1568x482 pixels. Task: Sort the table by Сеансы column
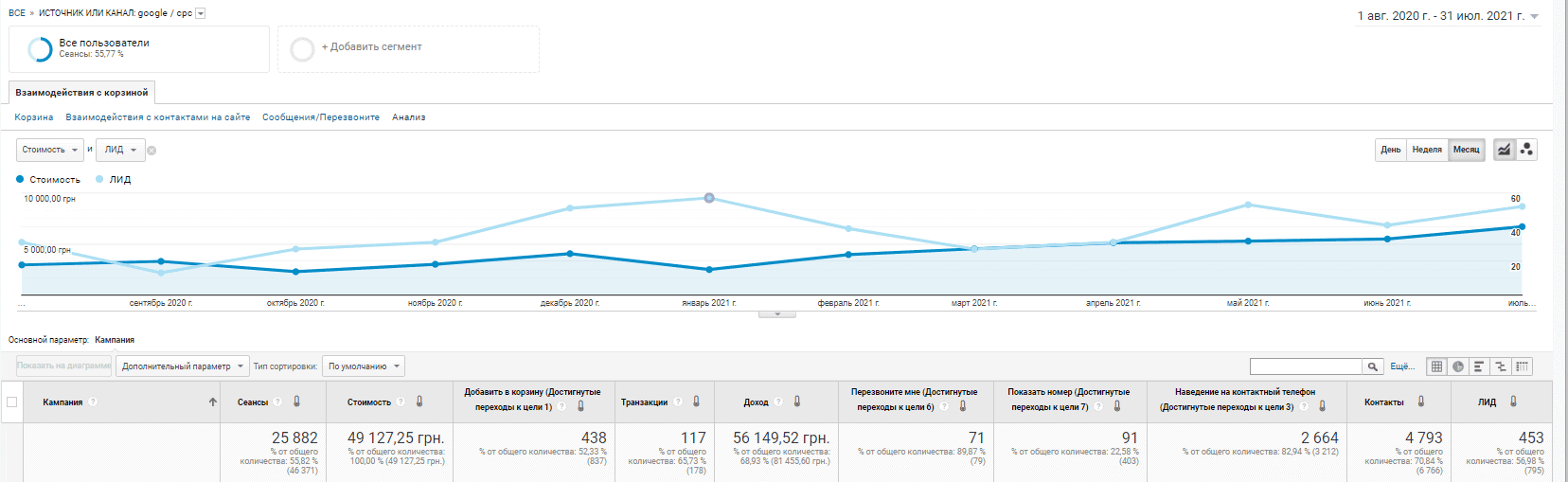(253, 402)
